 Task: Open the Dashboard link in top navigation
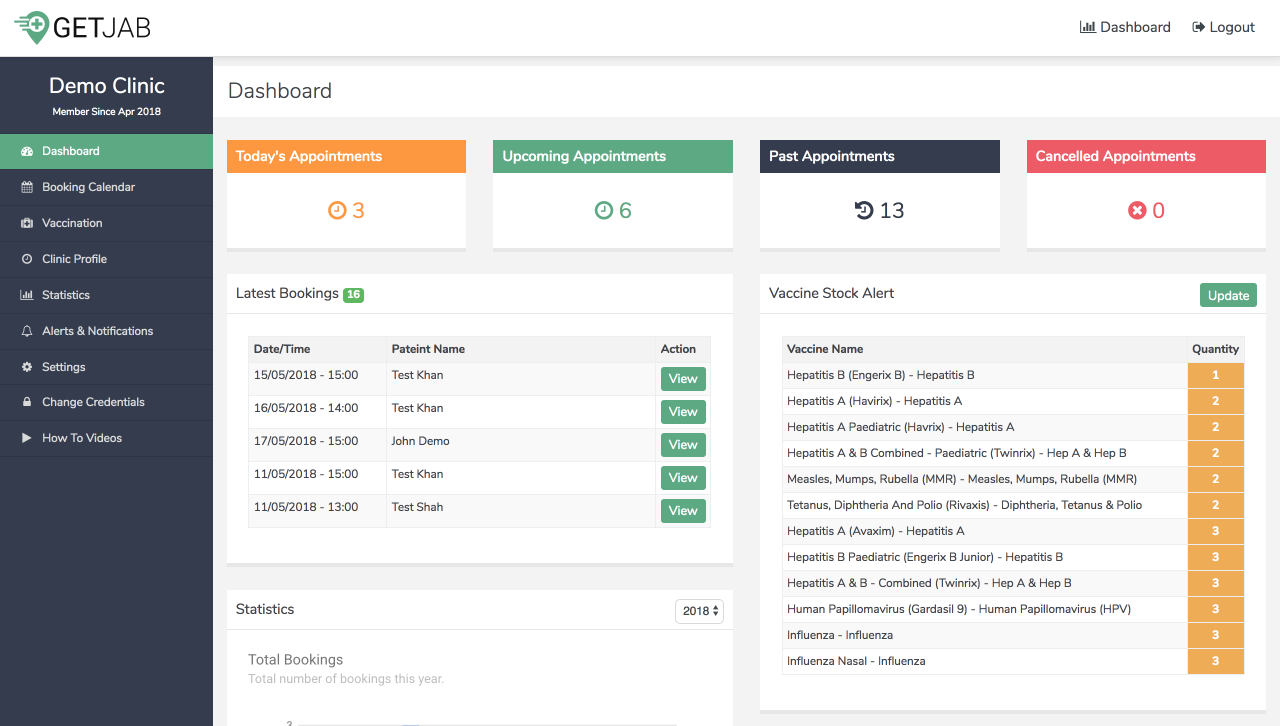coord(1125,27)
